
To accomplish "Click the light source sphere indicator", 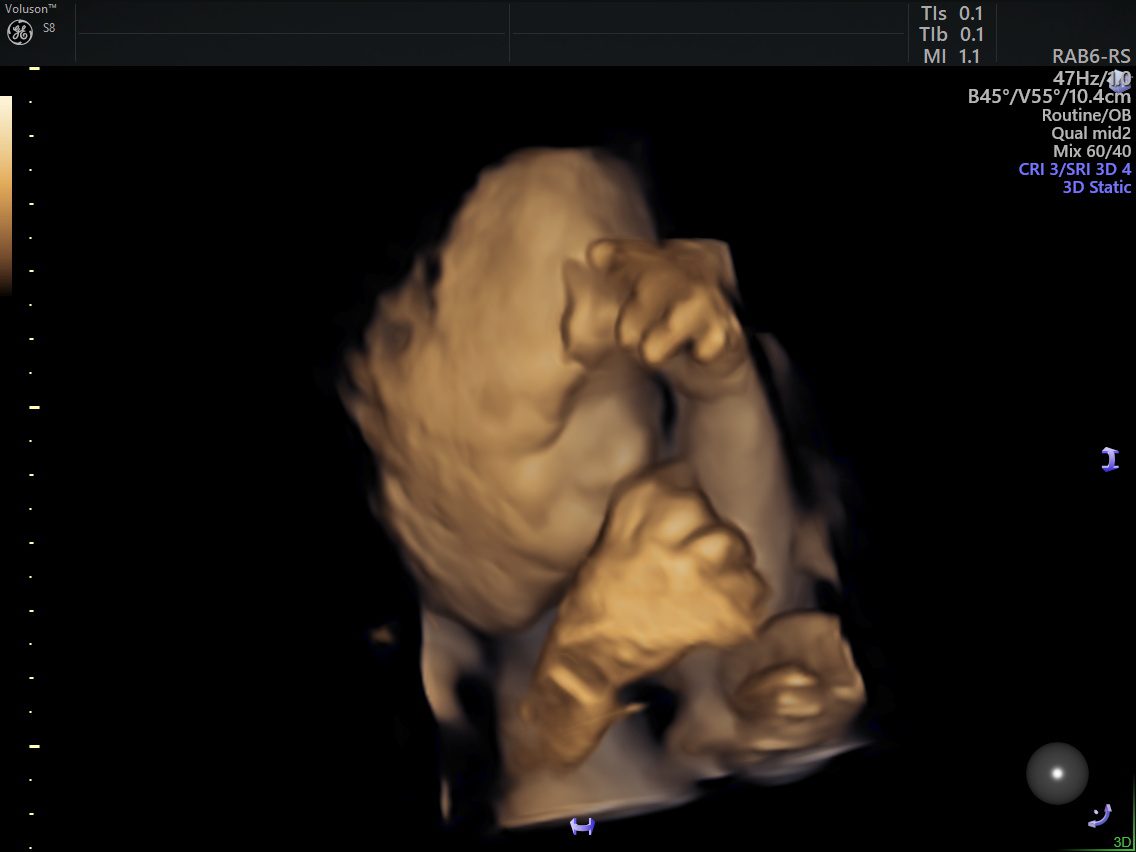I will (1057, 773).
